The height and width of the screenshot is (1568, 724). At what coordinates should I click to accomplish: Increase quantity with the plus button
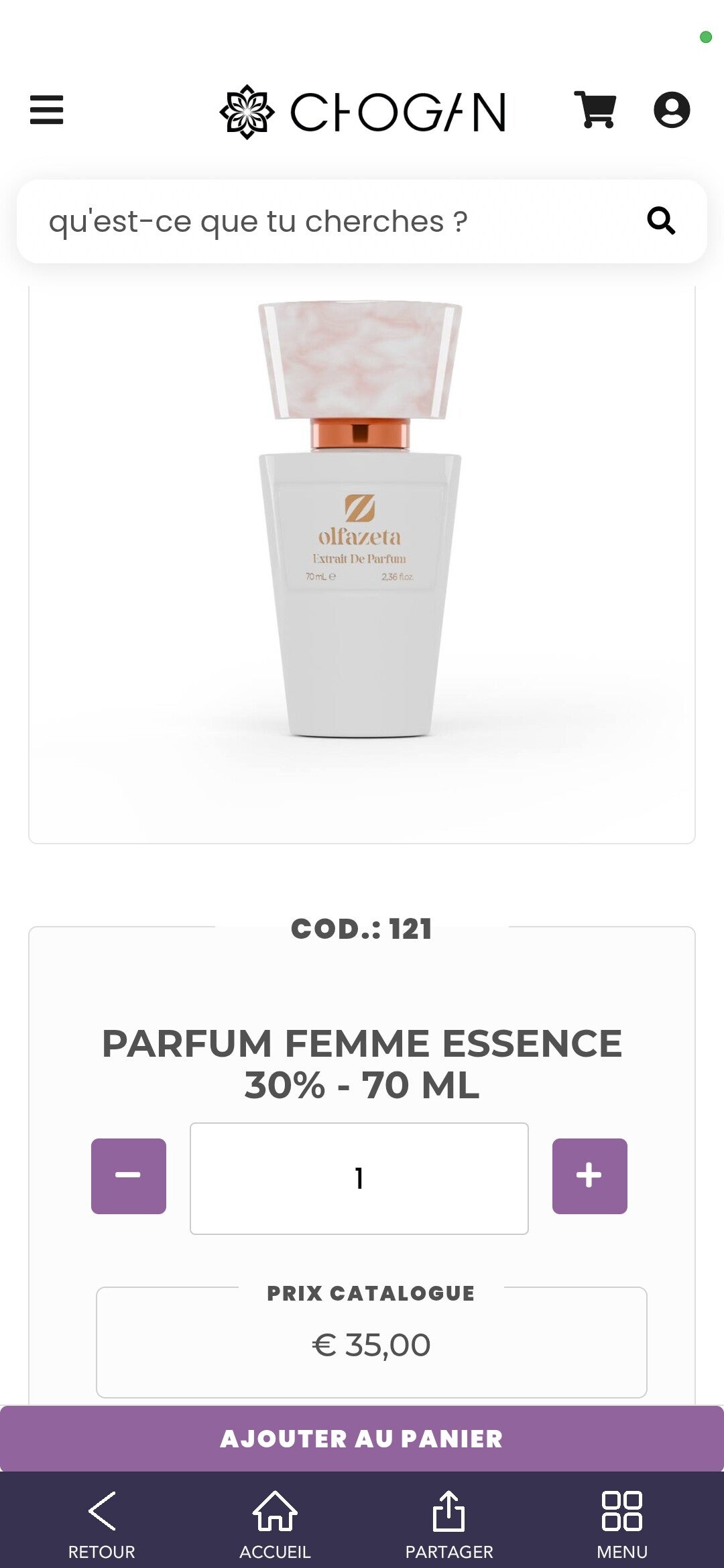coord(590,1176)
